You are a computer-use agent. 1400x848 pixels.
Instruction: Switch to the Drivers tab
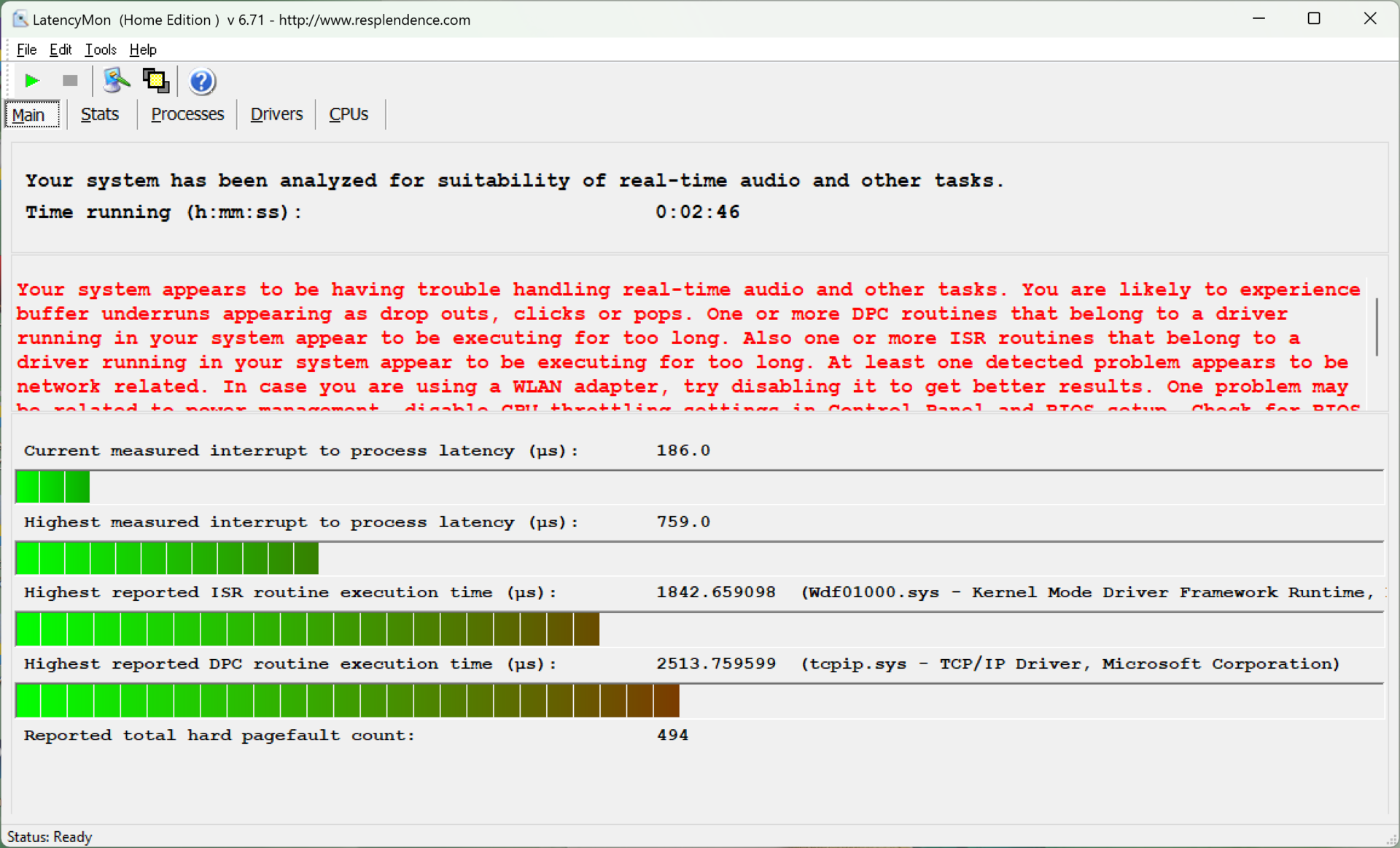(276, 114)
